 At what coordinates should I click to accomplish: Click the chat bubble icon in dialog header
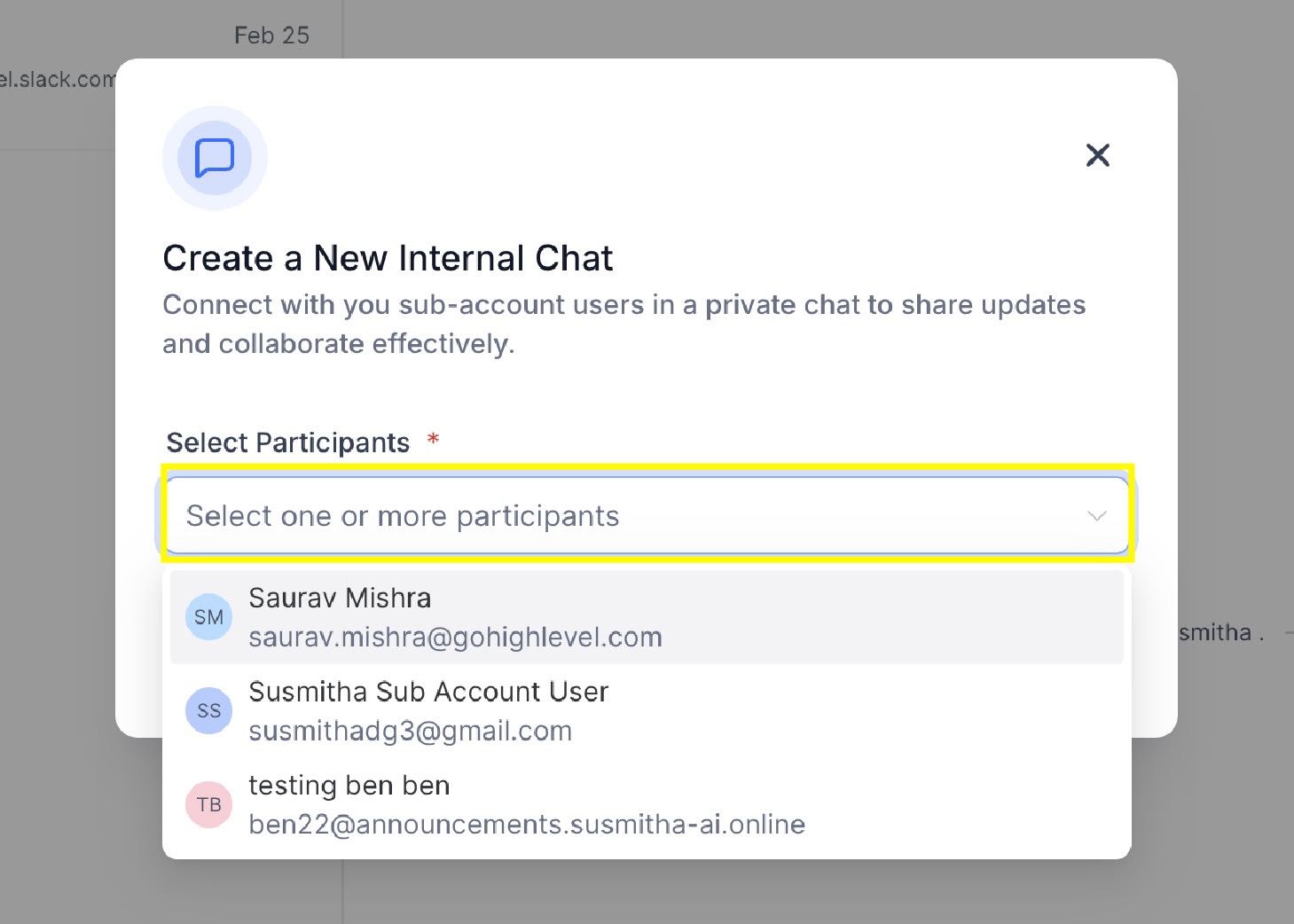click(215, 158)
